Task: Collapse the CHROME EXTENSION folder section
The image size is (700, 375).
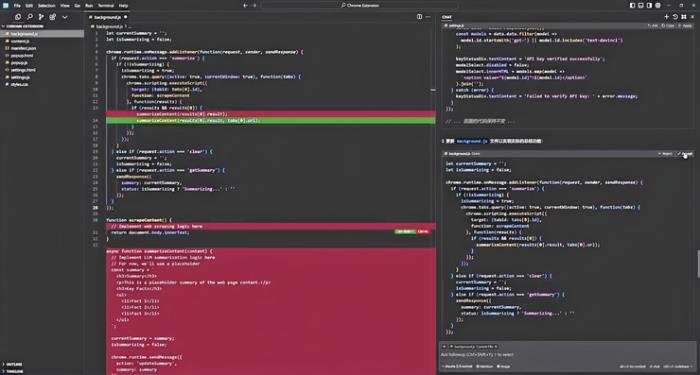Action: tap(25, 26)
